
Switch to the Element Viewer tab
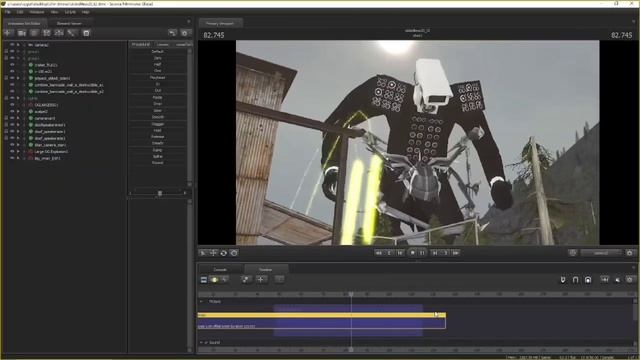(x=69, y=23)
